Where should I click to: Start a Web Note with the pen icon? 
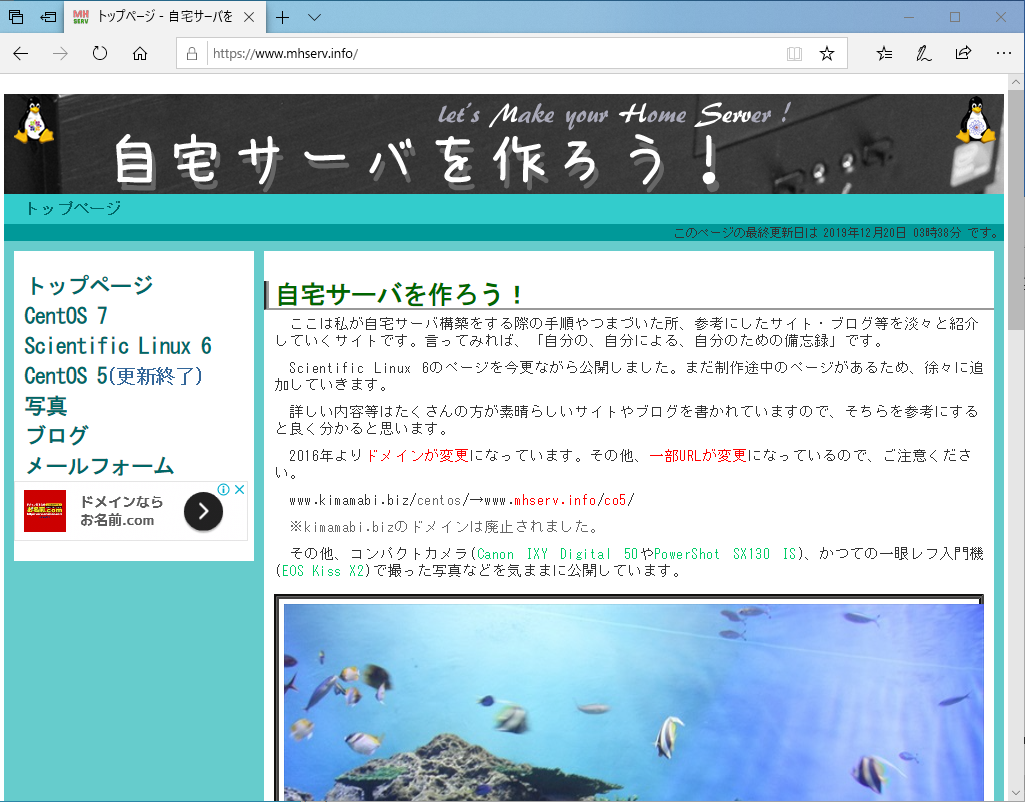[922, 53]
